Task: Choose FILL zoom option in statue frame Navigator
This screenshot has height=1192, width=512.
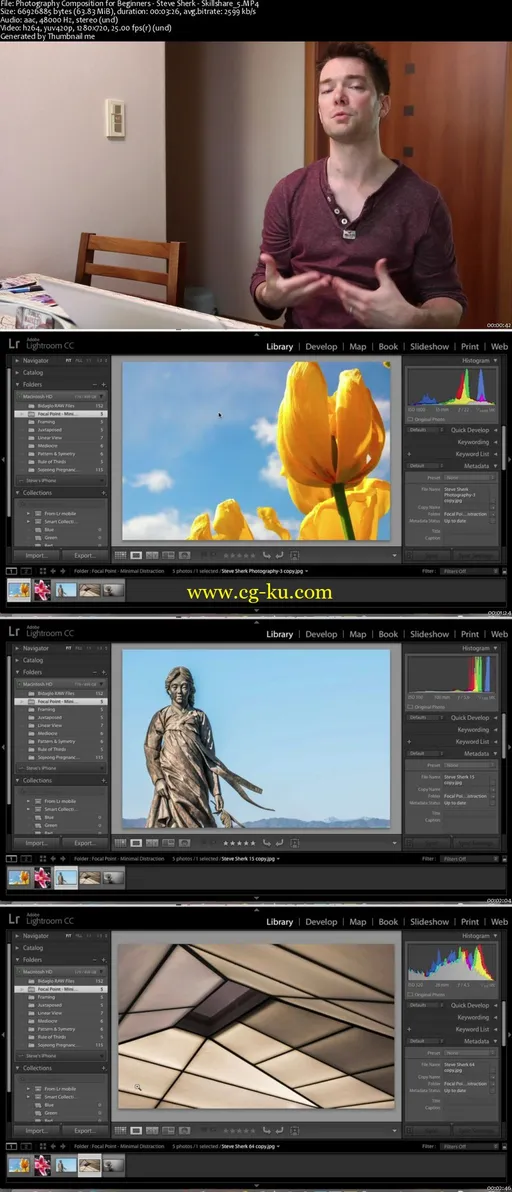Action: point(78,648)
